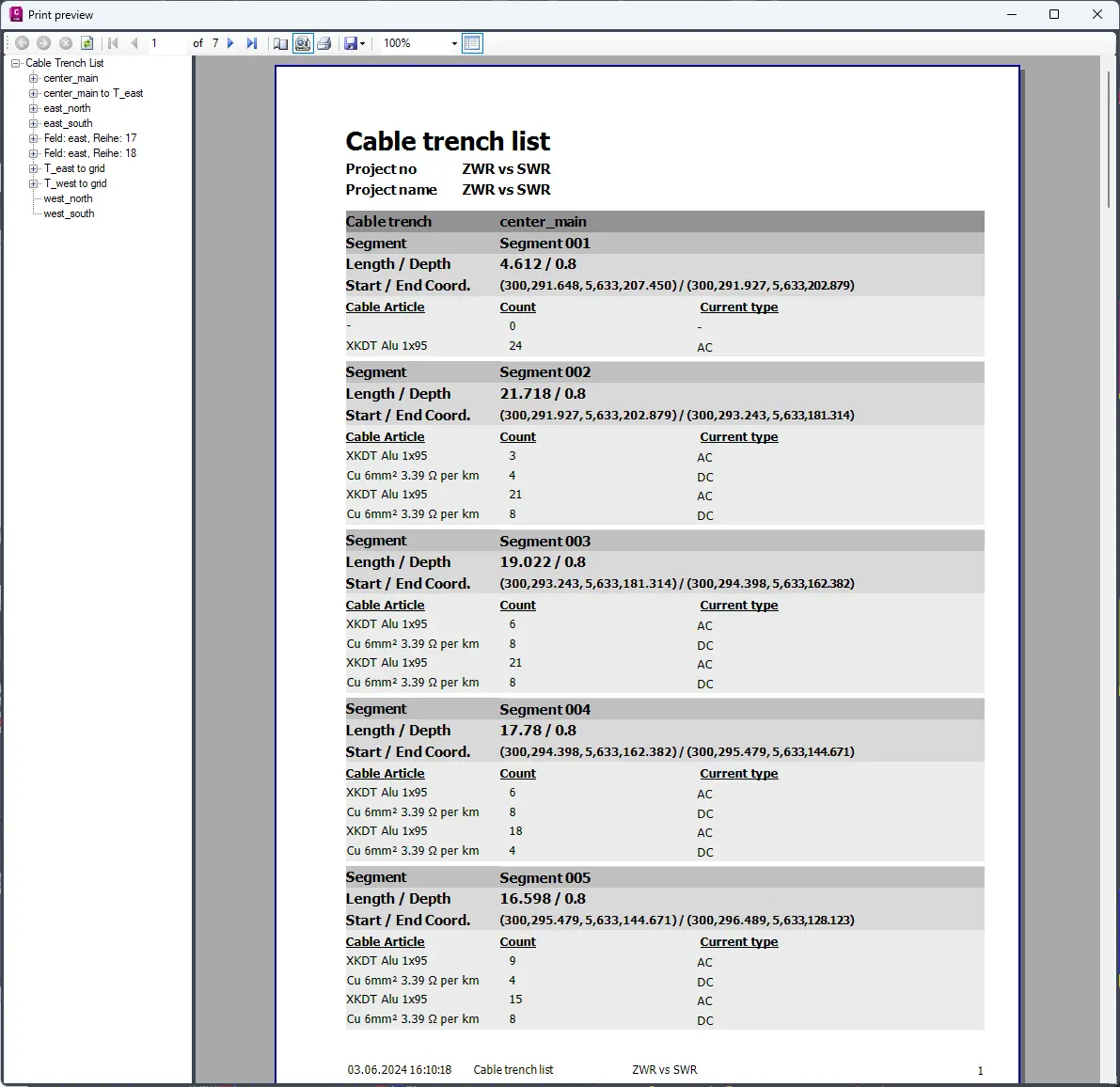The width and height of the screenshot is (1120, 1087).
Task: Jump to the last page
Action: point(251,43)
